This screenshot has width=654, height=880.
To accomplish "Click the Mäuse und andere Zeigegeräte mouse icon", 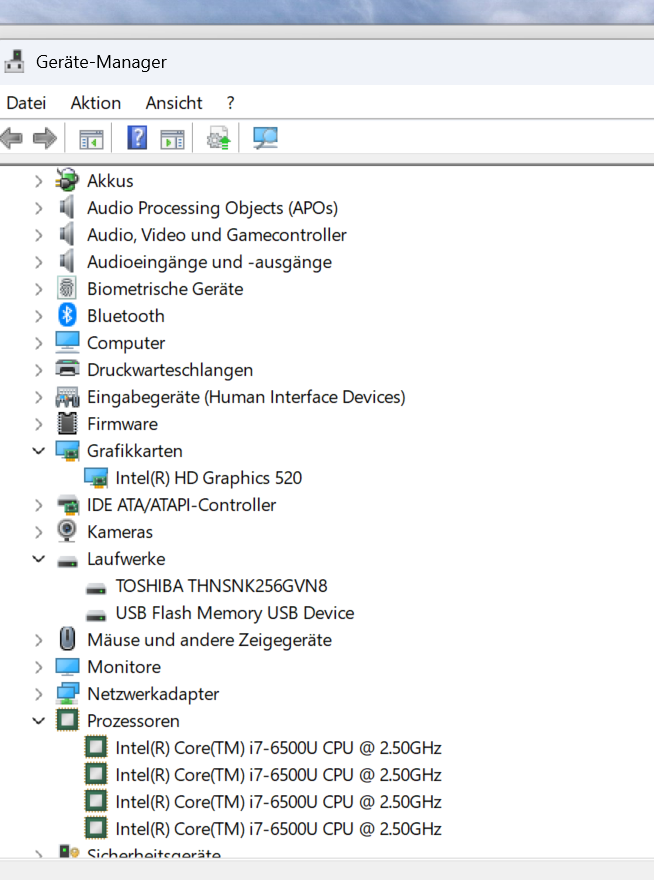I will (67, 639).
